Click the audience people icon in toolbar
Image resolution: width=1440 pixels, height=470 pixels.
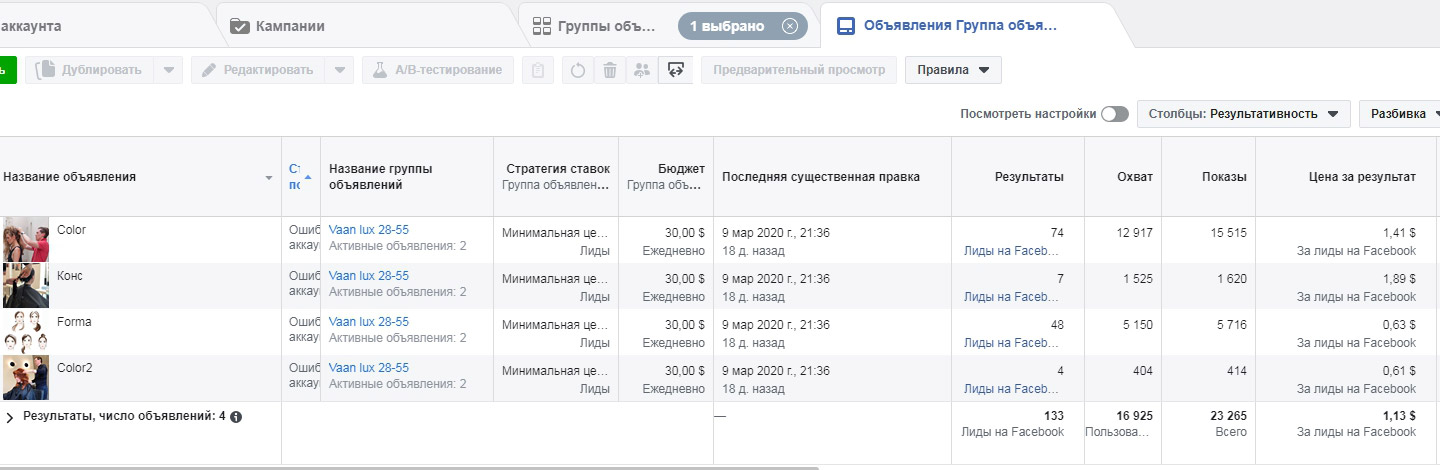click(642, 70)
